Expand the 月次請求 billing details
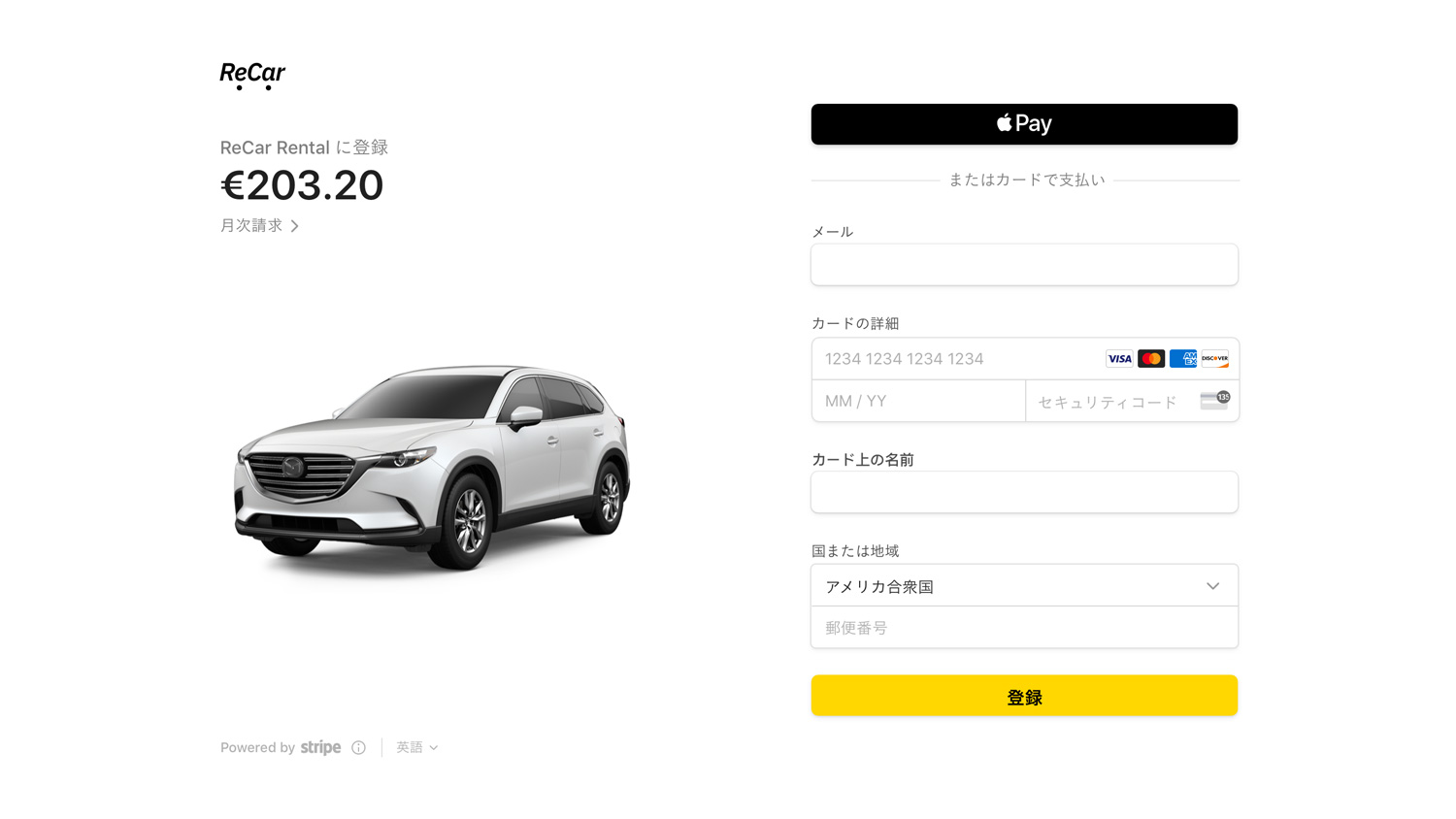 (x=260, y=226)
